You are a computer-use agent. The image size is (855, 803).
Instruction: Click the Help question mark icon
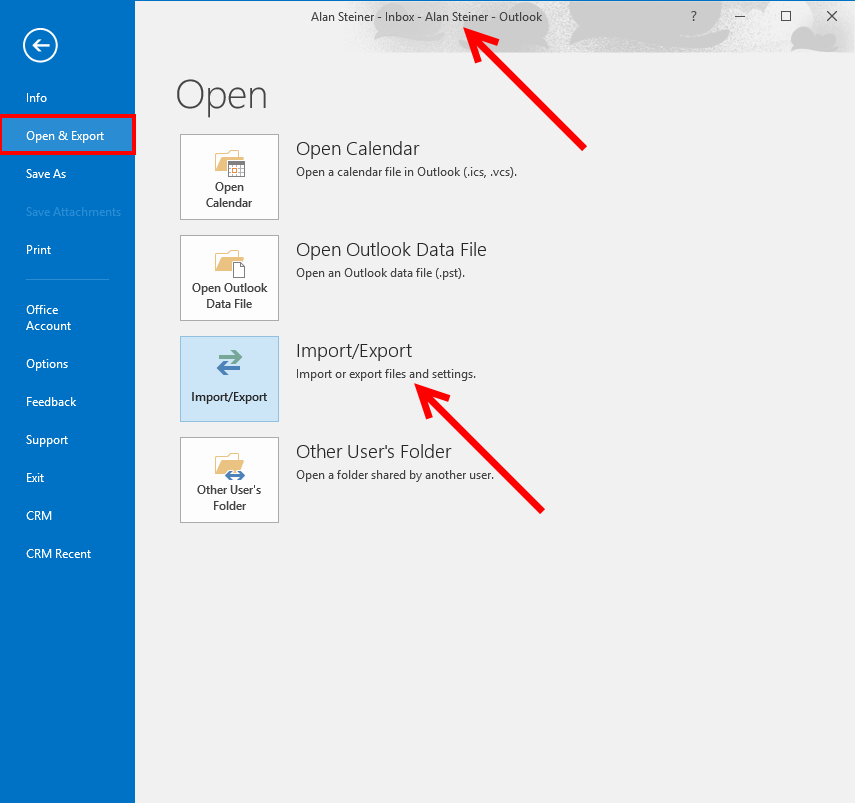tap(694, 16)
